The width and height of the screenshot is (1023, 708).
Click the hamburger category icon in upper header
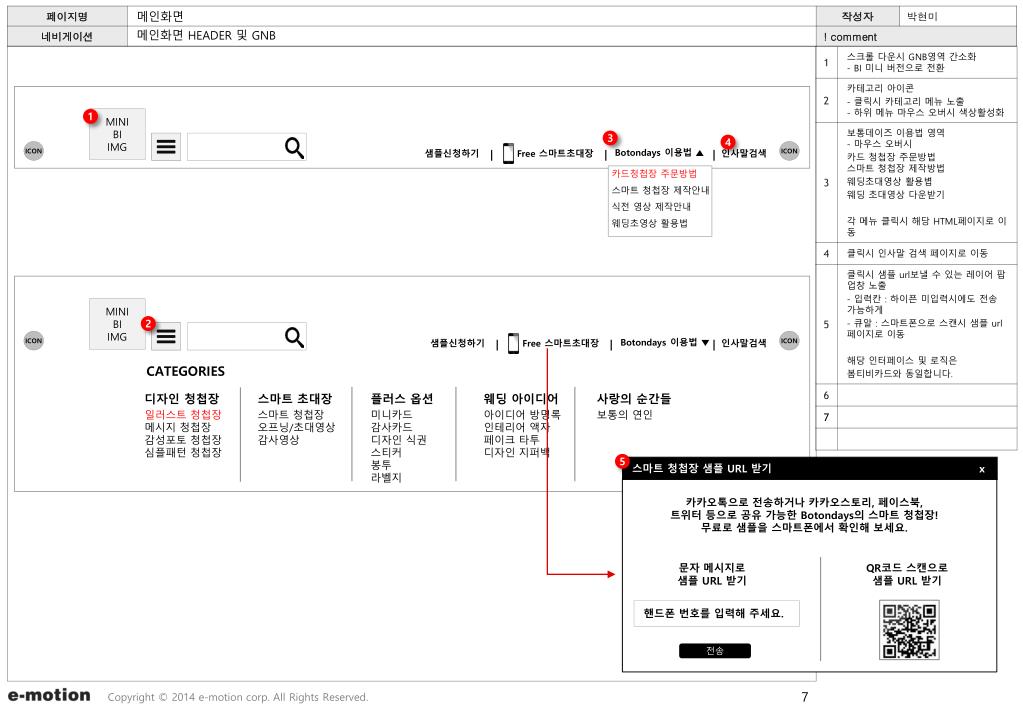coord(166,147)
